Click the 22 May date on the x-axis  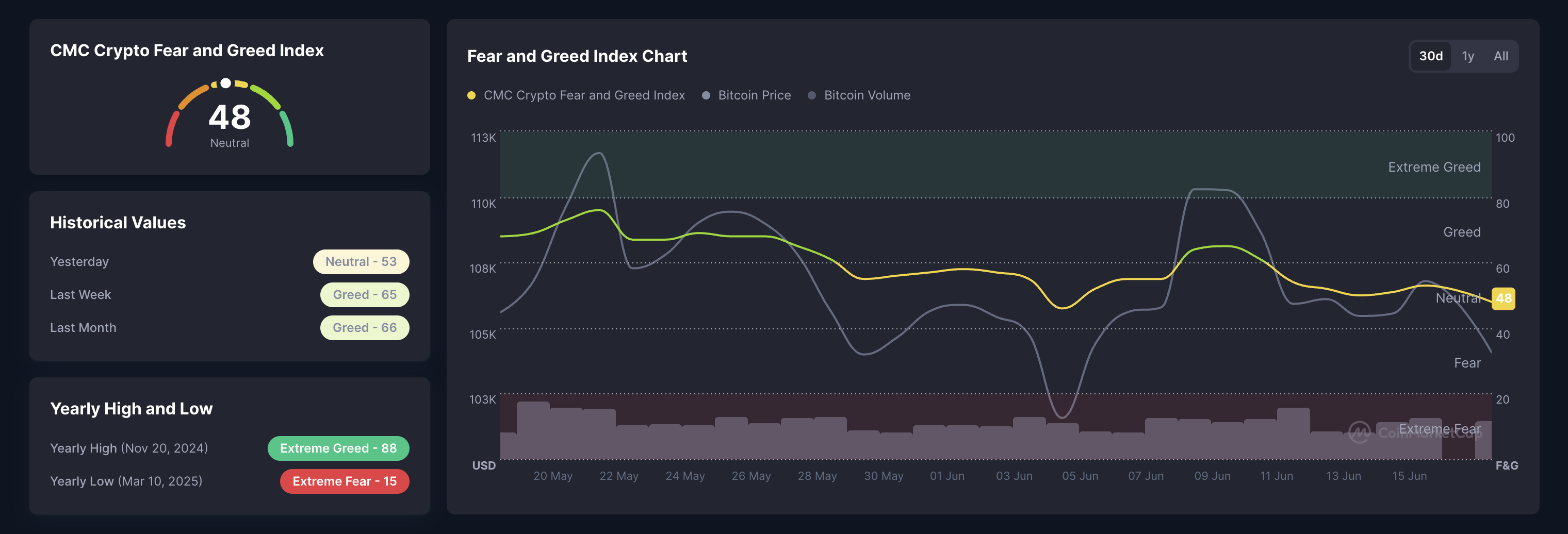[x=619, y=476]
